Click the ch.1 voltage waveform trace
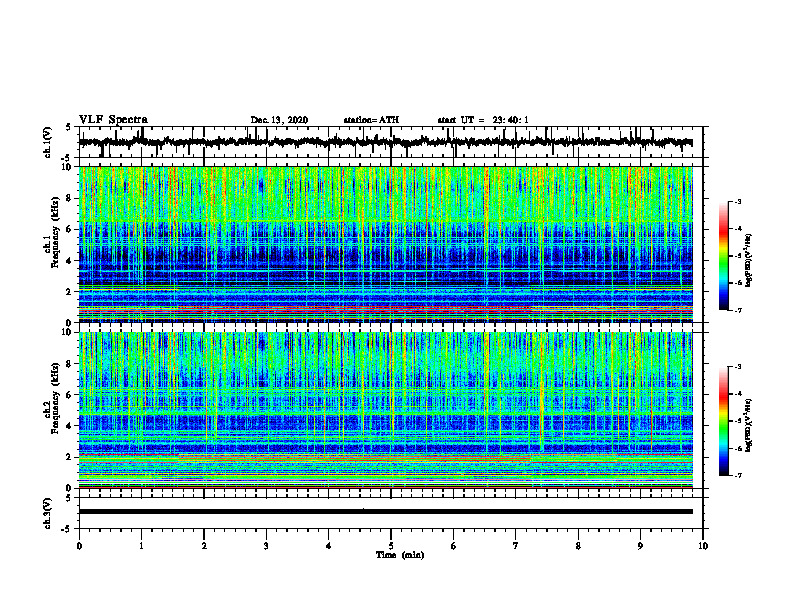Image resolution: width=792 pixels, height=612 pixels. [385, 142]
